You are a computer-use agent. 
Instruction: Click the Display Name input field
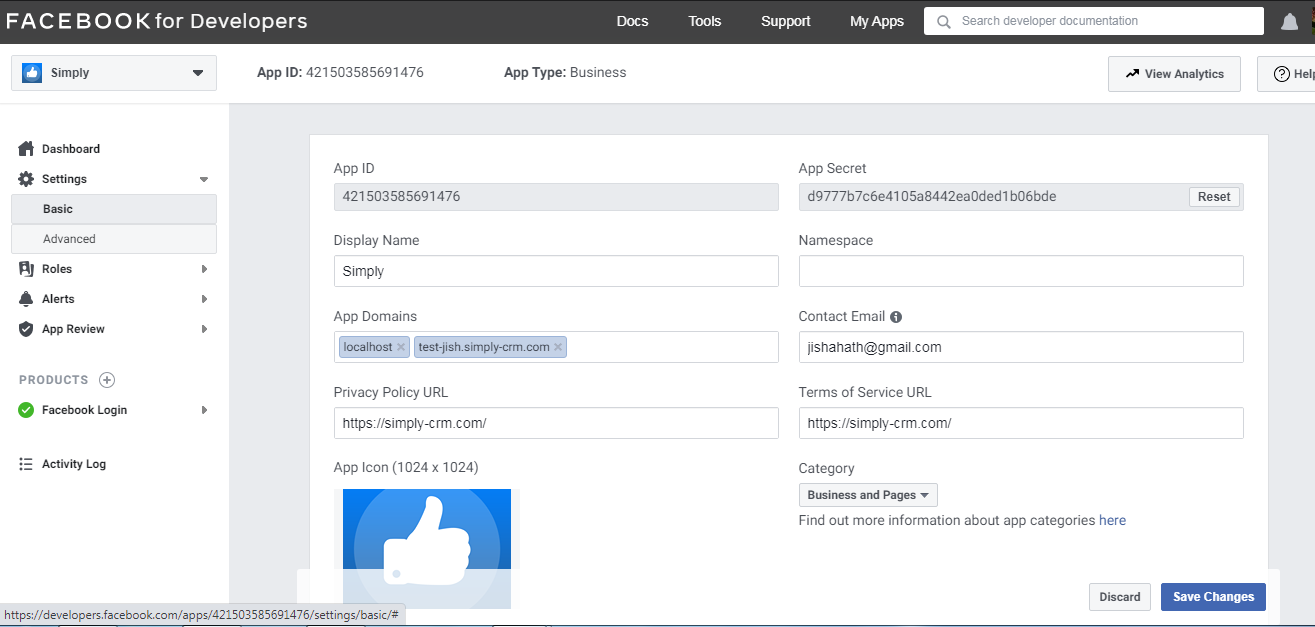point(556,271)
